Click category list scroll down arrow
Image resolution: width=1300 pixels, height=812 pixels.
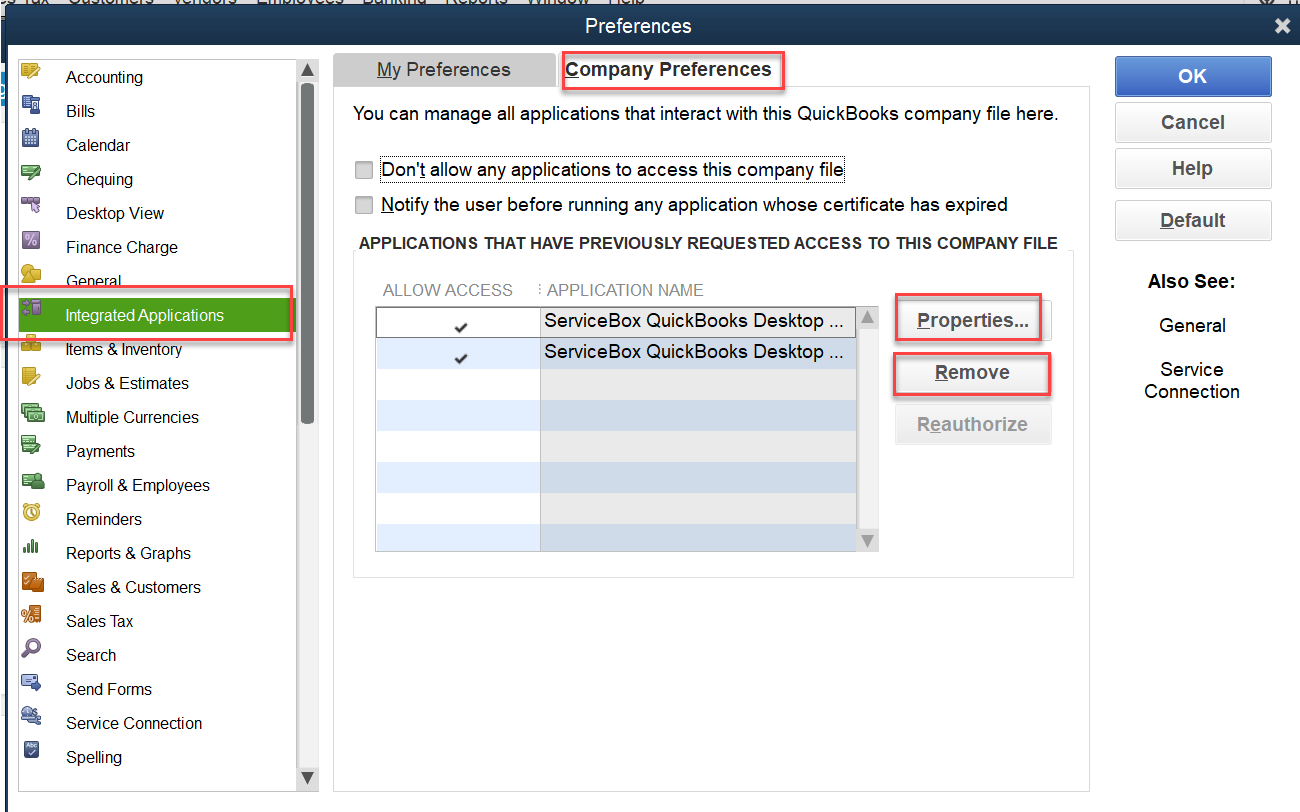tap(308, 777)
